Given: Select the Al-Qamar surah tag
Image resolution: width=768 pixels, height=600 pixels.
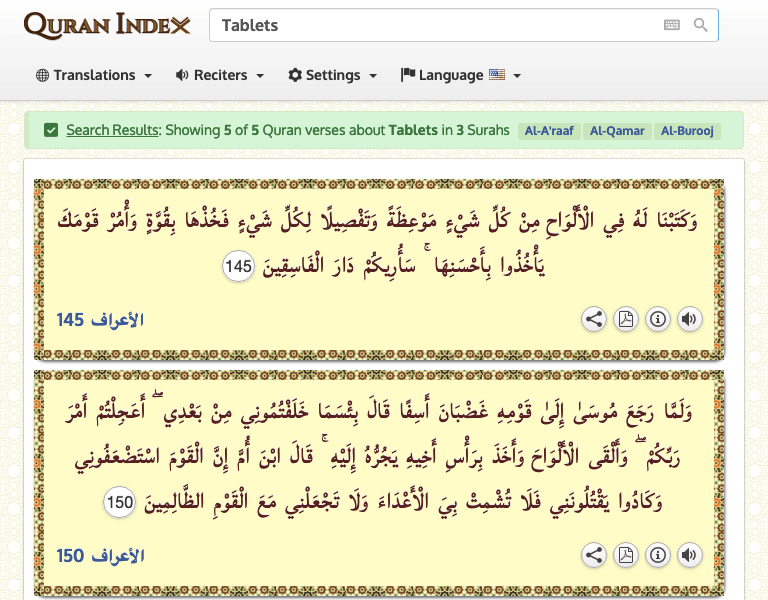Looking at the screenshot, I should click(617, 131).
